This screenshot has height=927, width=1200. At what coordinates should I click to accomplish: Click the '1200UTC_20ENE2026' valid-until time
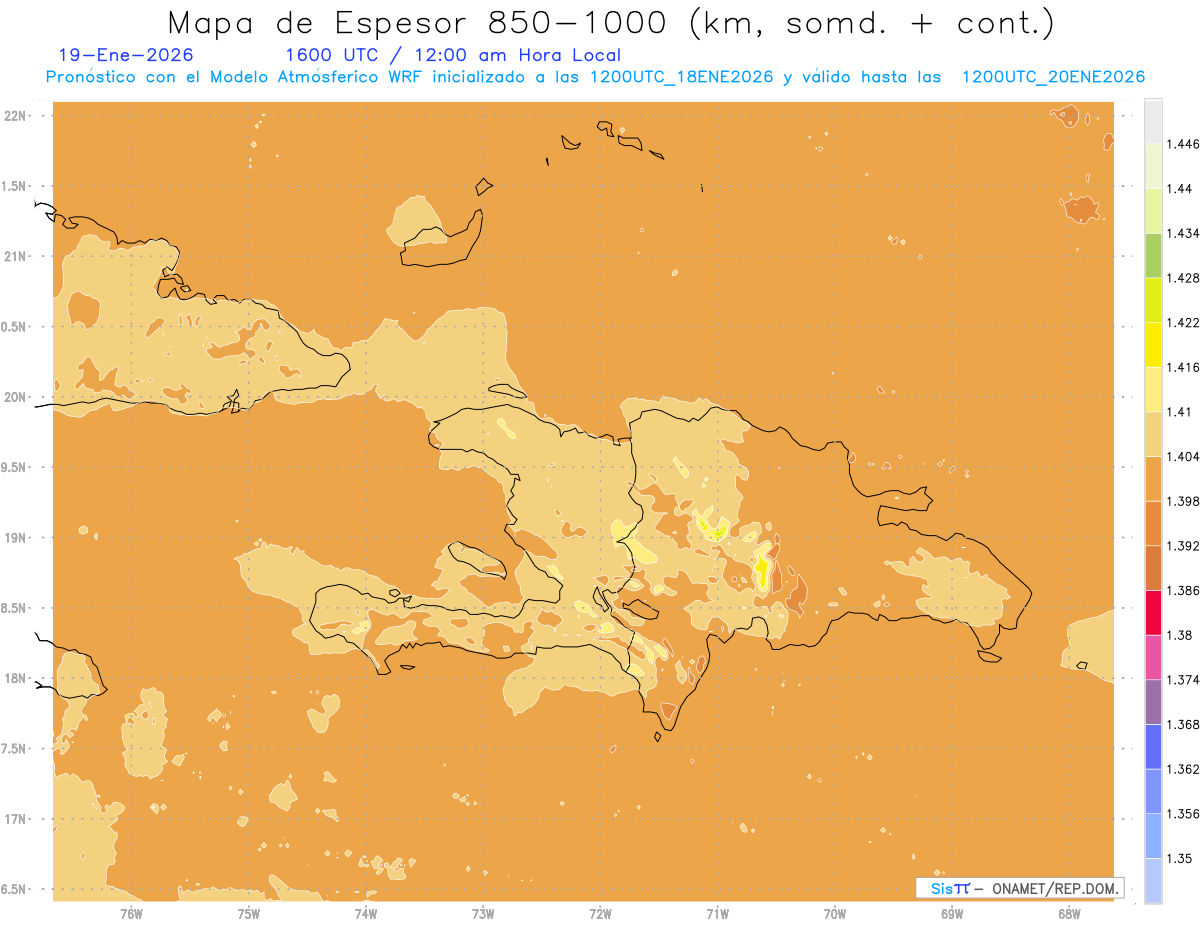1052,77
